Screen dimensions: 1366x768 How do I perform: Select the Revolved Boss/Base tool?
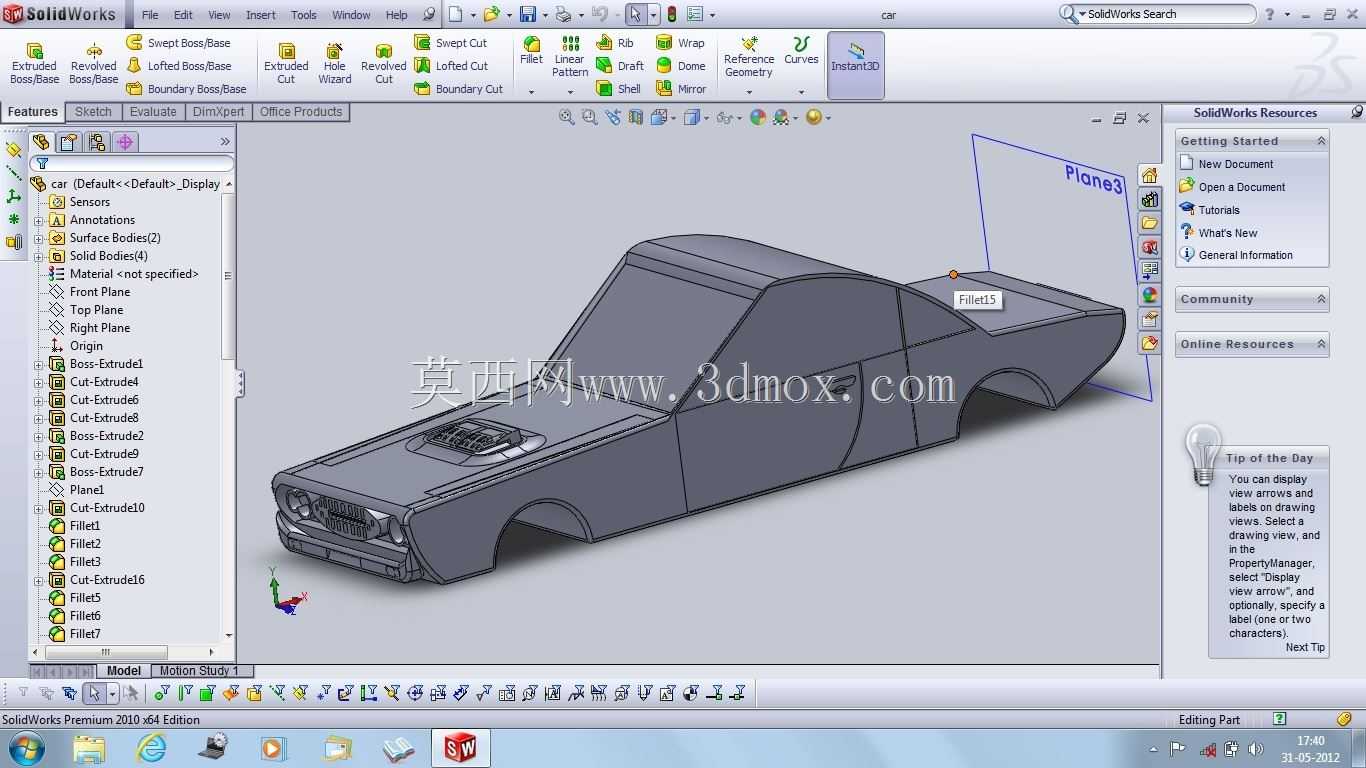pyautogui.click(x=94, y=63)
